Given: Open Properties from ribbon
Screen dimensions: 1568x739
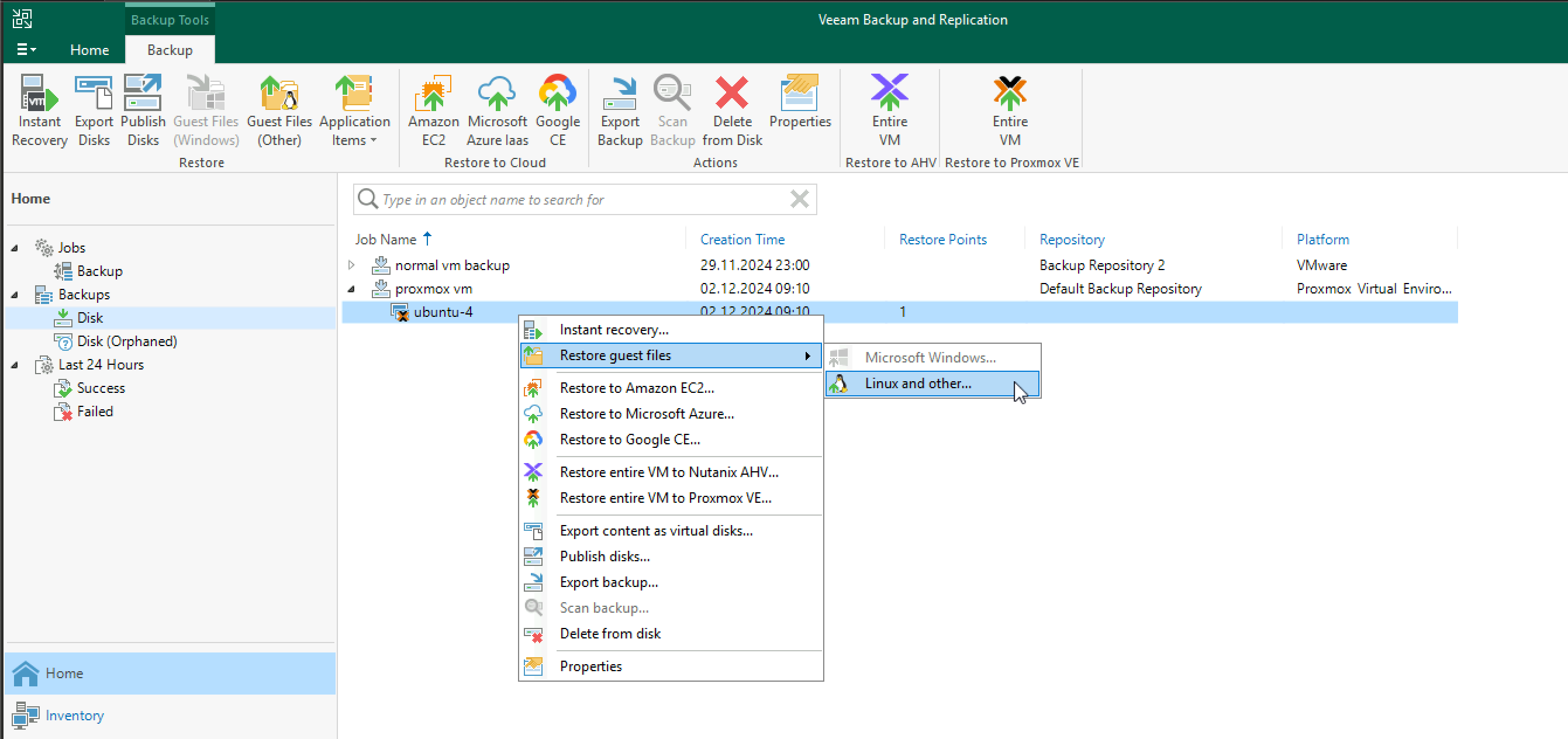Looking at the screenshot, I should (800, 102).
